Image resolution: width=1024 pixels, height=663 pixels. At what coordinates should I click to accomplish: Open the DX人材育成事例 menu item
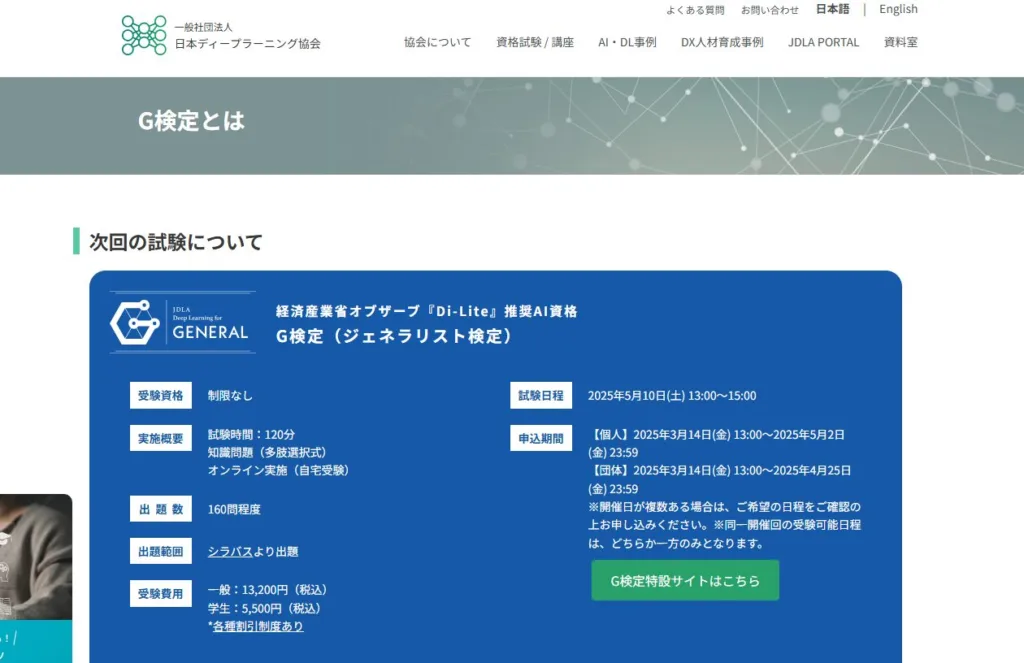click(x=721, y=43)
